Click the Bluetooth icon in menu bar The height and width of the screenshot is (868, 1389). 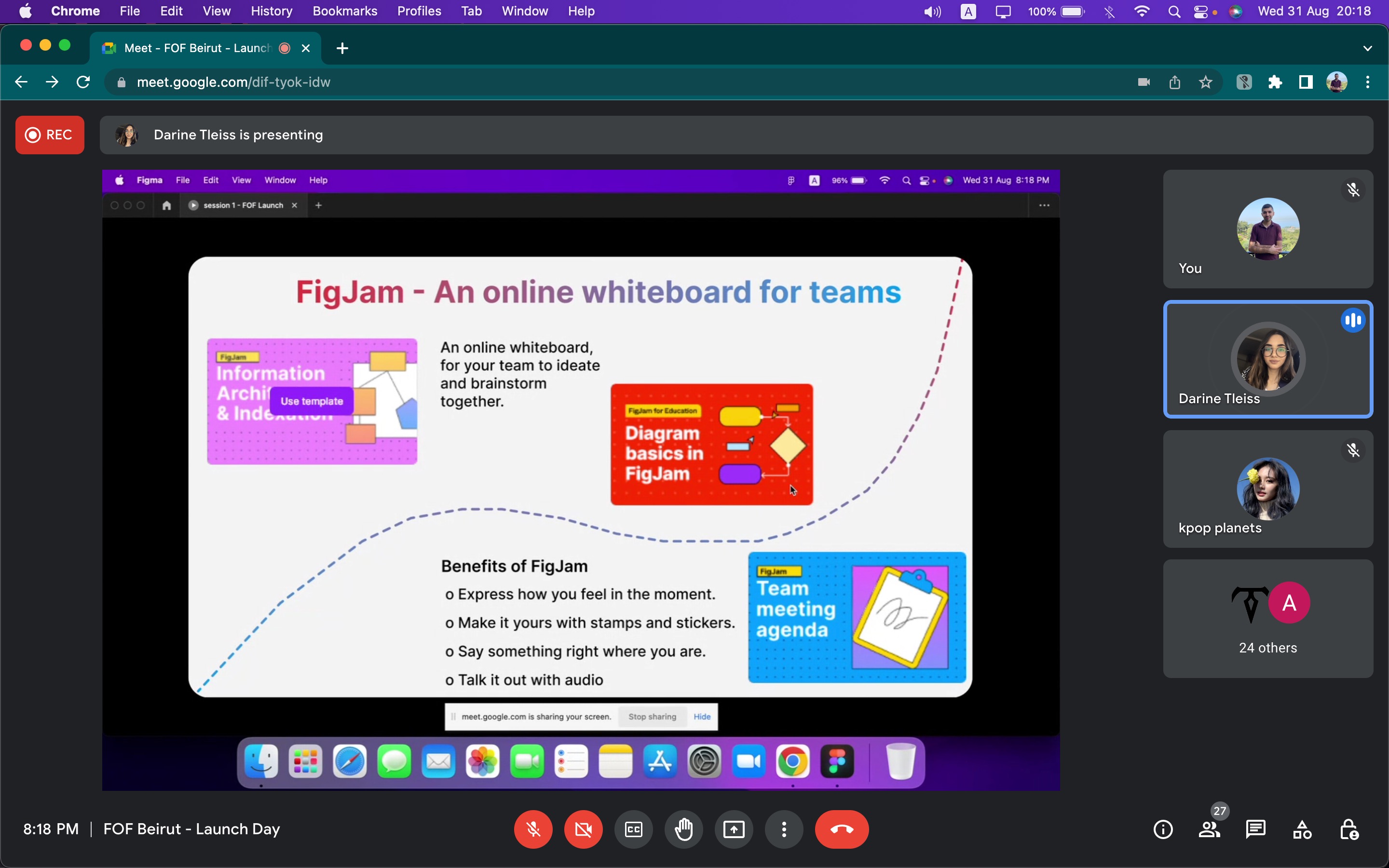pyautogui.click(x=1109, y=12)
